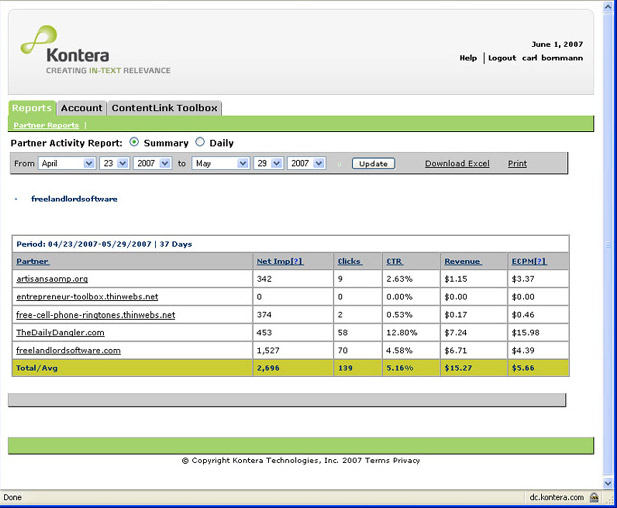
Task: Click the Update button
Action: click(x=373, y=164)
